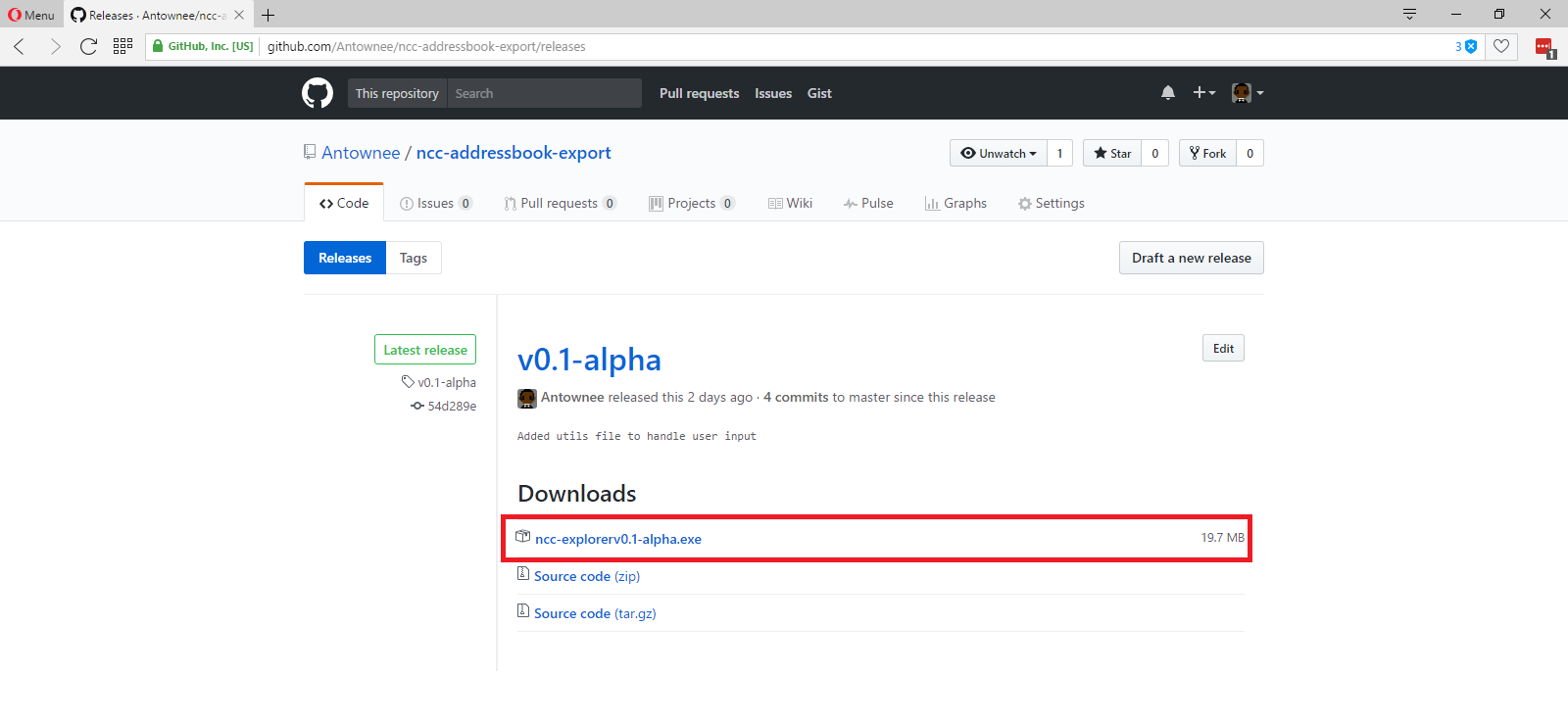The width and height of the screenshot is (1568, 725).
Task: Switch to the Graphs tab
Action: (x=955, y=203)
